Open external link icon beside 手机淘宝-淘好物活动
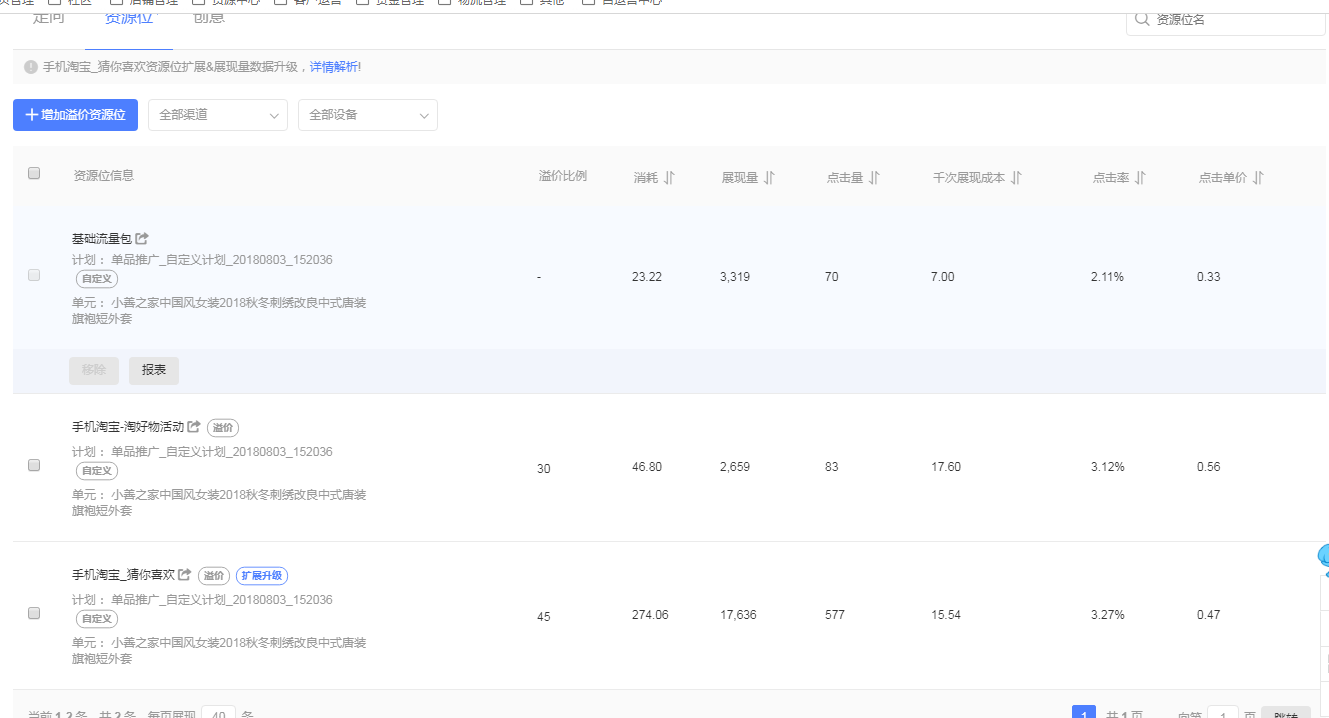The height and width of the screenshot is (718, 1329). pos(194,427)
